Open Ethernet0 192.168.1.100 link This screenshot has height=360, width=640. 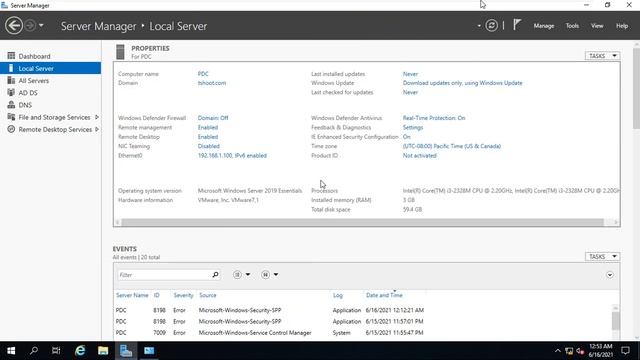click(x=232, y=156)
